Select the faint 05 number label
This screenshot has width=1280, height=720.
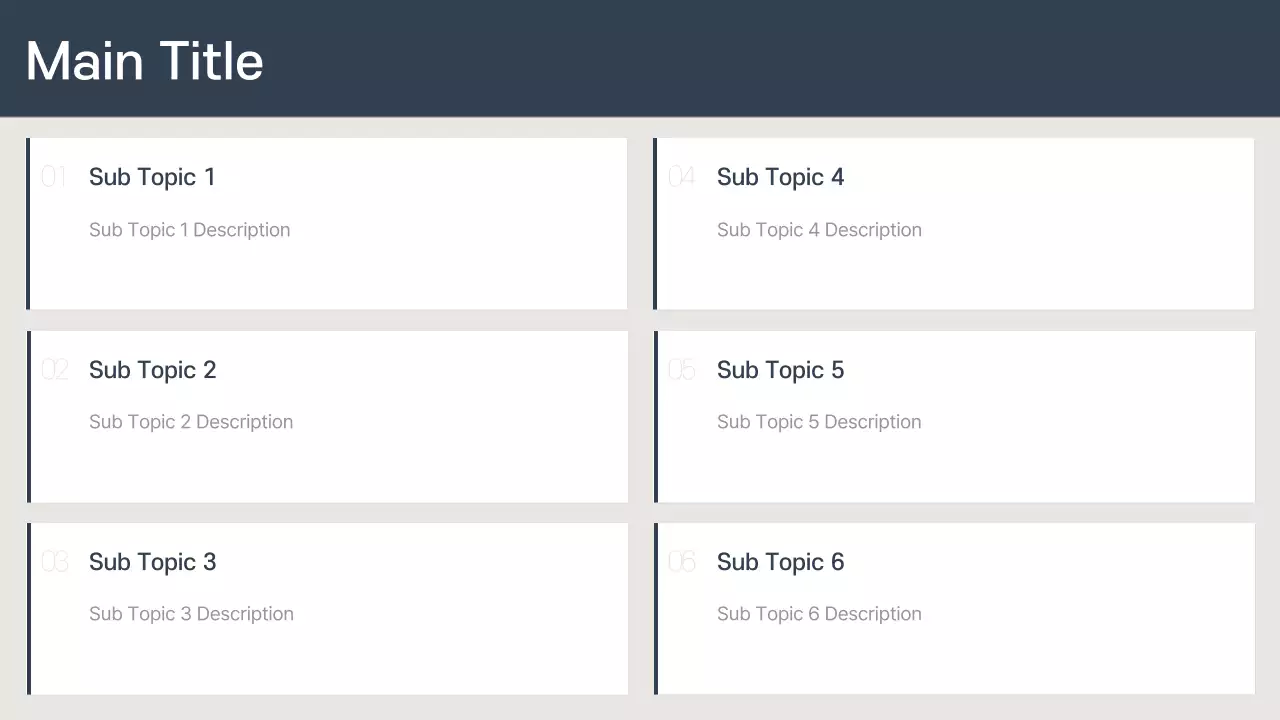point(681,370)
